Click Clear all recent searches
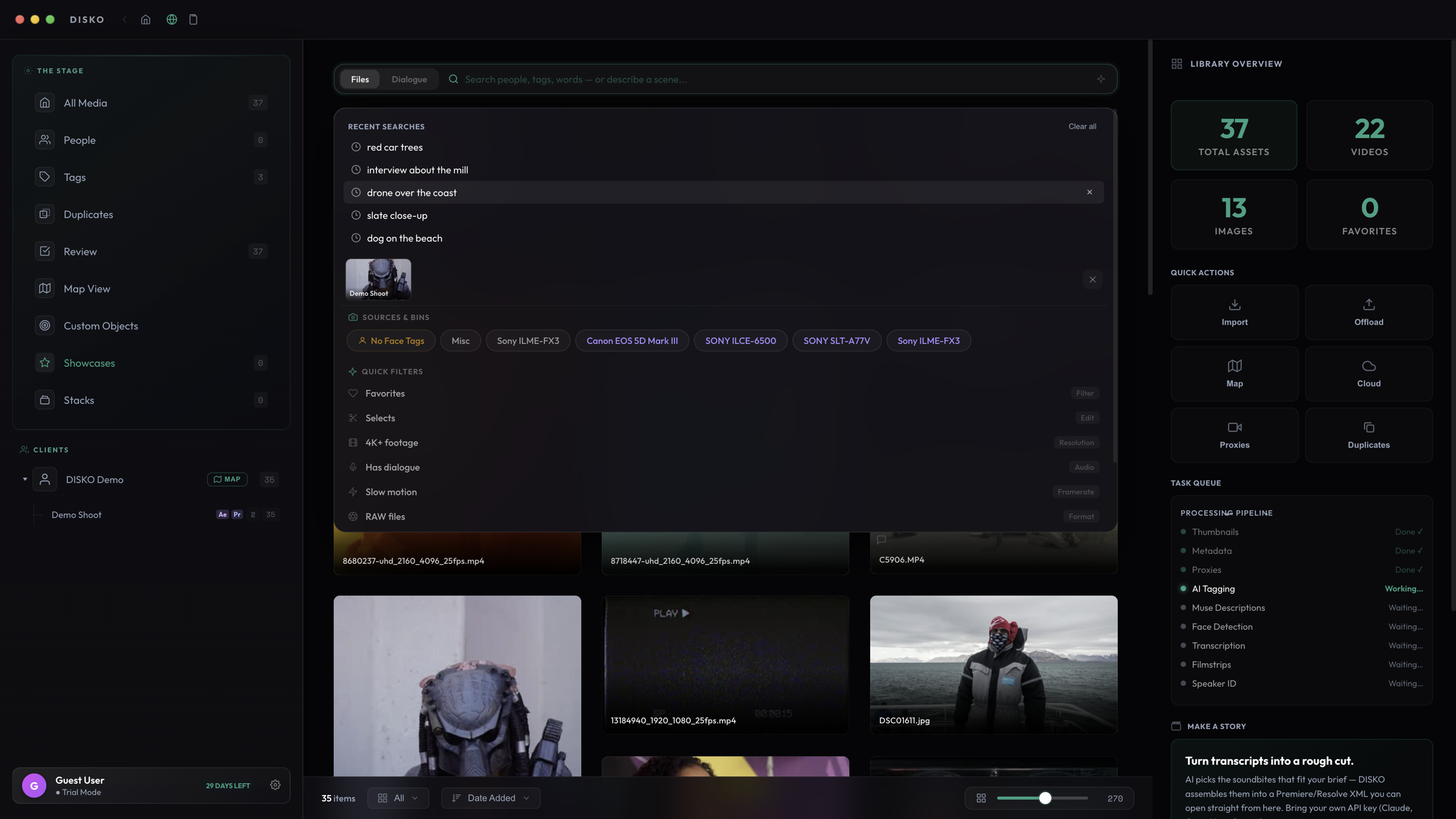This screenshot has height=819, width=1456. tap(1082, 126)
